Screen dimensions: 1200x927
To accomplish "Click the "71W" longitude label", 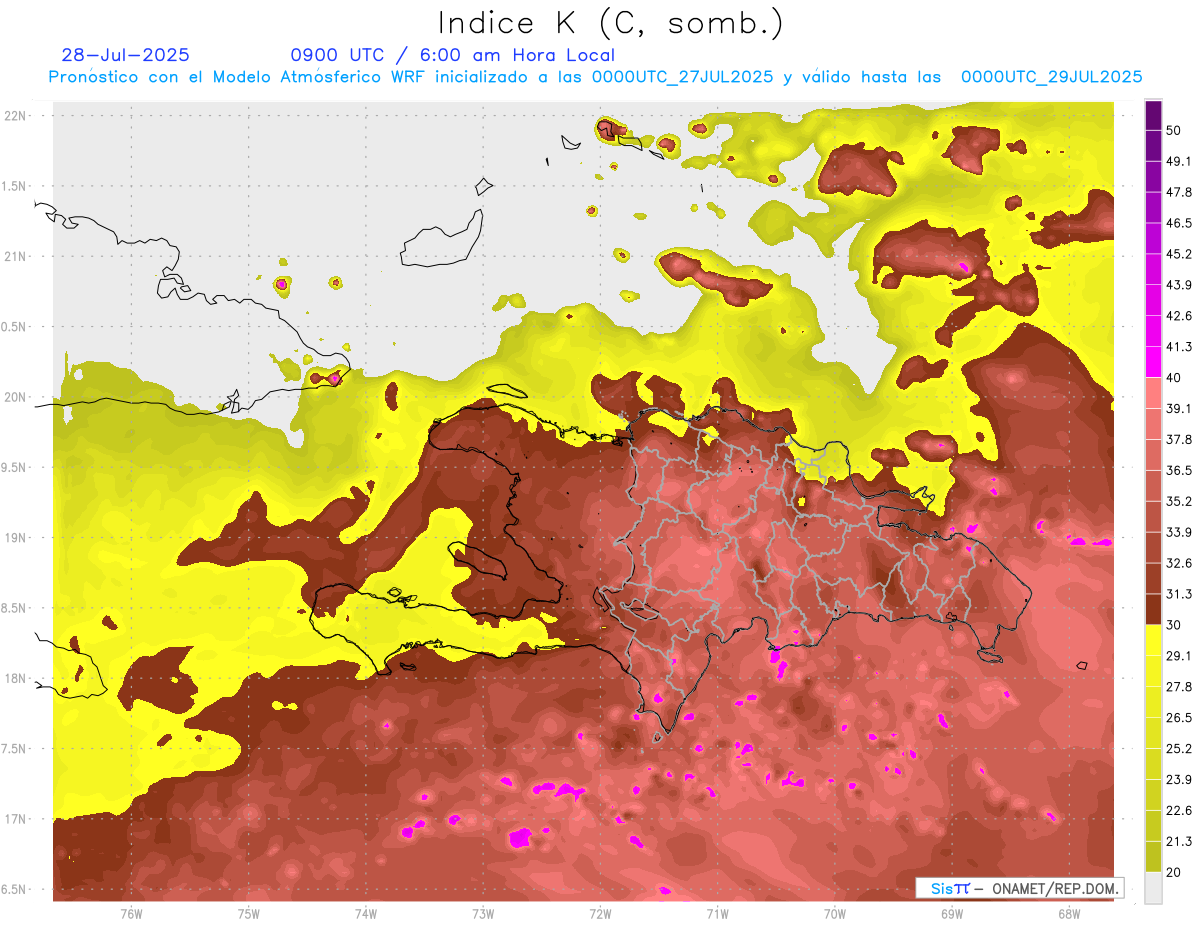I will (717, 914).
